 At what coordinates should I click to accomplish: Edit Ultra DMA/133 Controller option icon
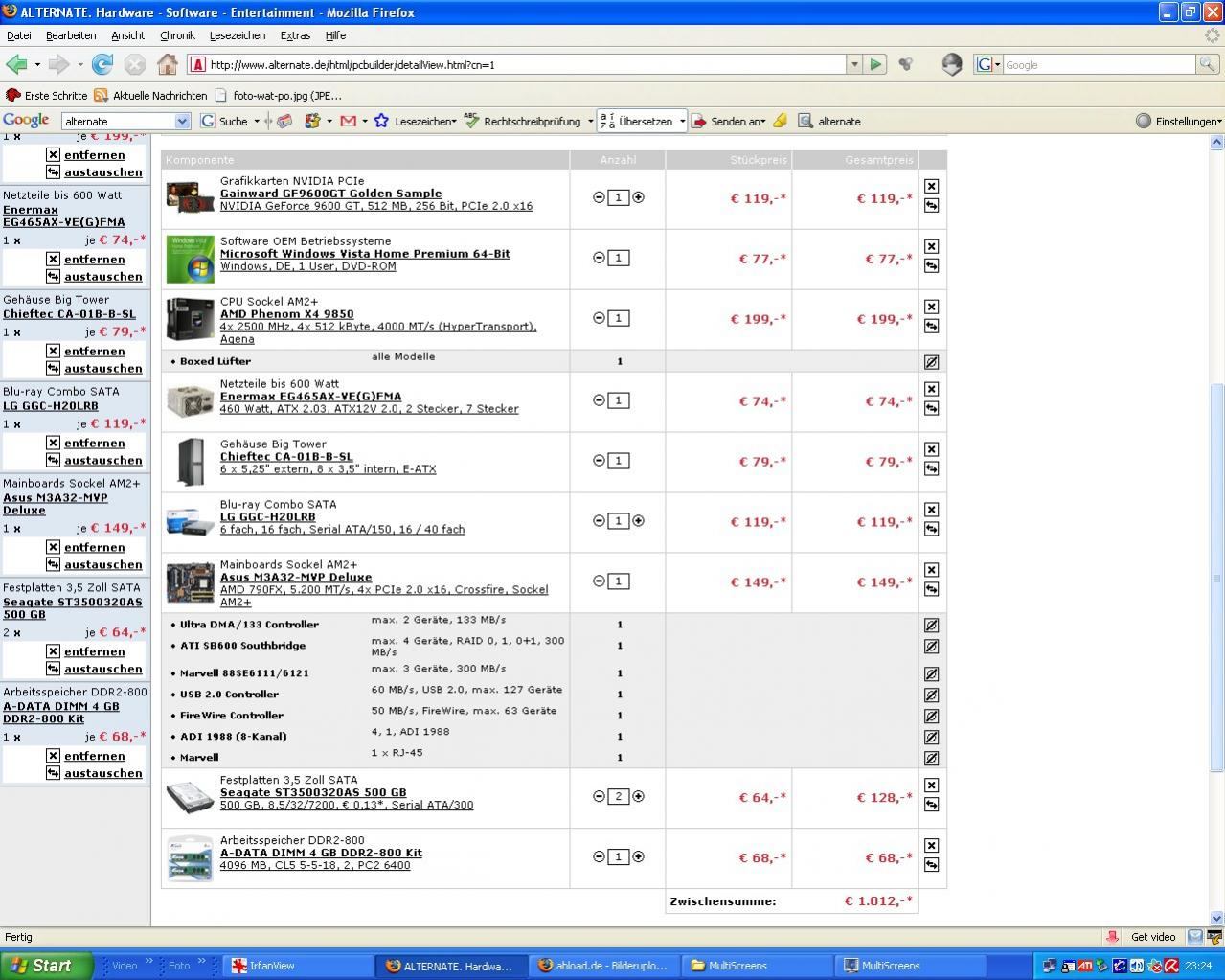pyautogui.click(x=931, y=625)
